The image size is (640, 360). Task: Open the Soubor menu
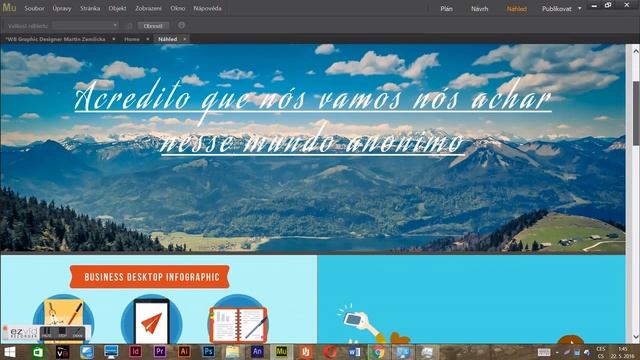tap(34, 8)
